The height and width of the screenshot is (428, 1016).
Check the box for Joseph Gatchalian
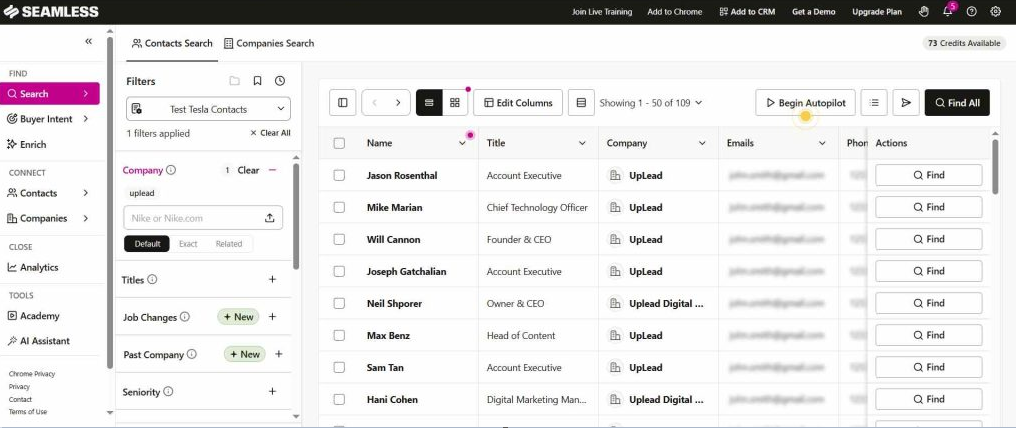(x=339, y=271)
